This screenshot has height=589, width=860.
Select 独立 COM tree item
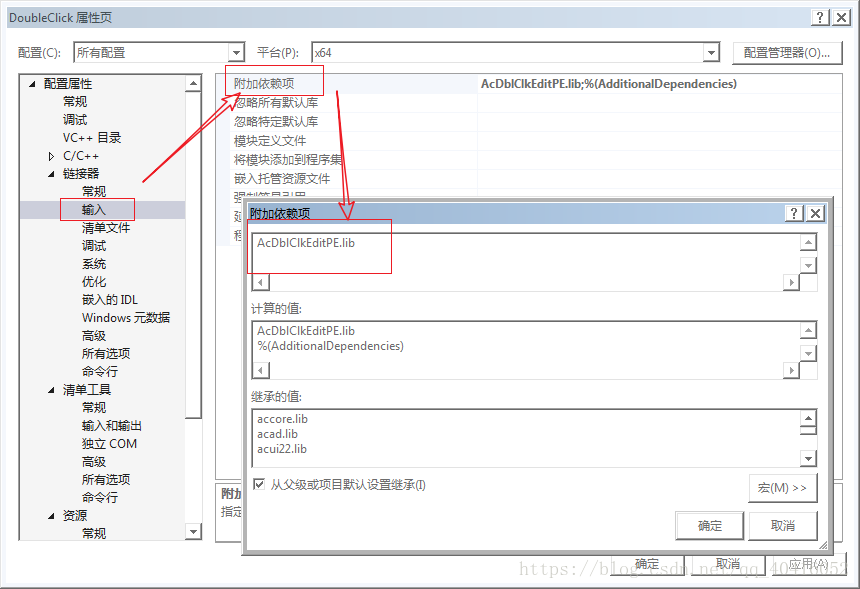(109, 444)
